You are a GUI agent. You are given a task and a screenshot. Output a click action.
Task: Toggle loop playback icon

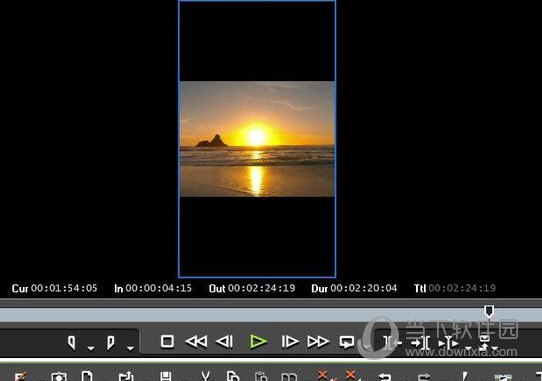point(347,342)
